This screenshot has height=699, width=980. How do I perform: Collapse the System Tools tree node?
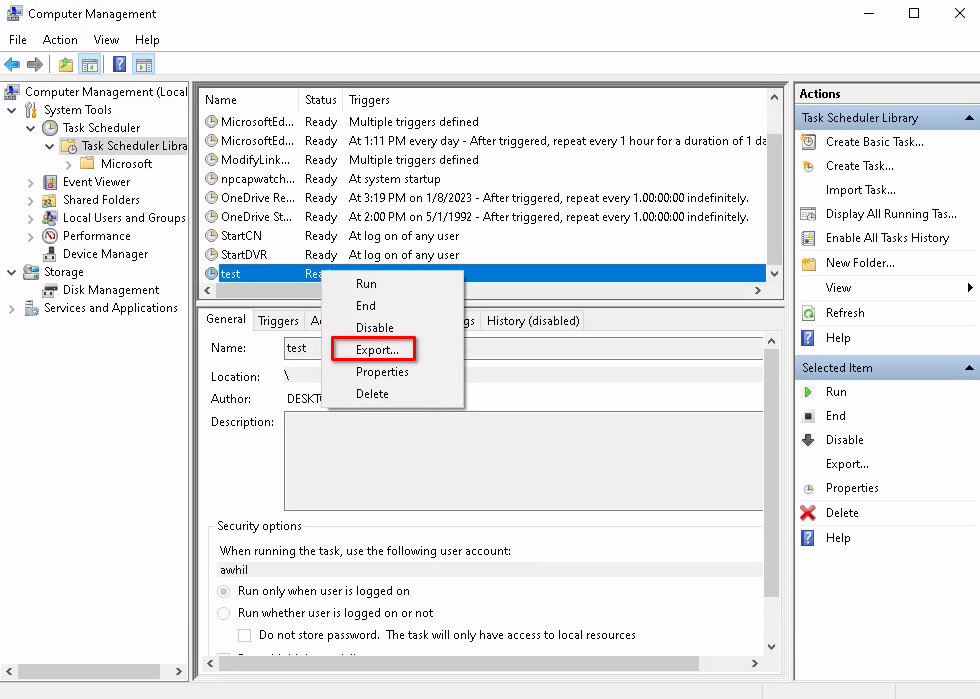click(x=11, y=110)
